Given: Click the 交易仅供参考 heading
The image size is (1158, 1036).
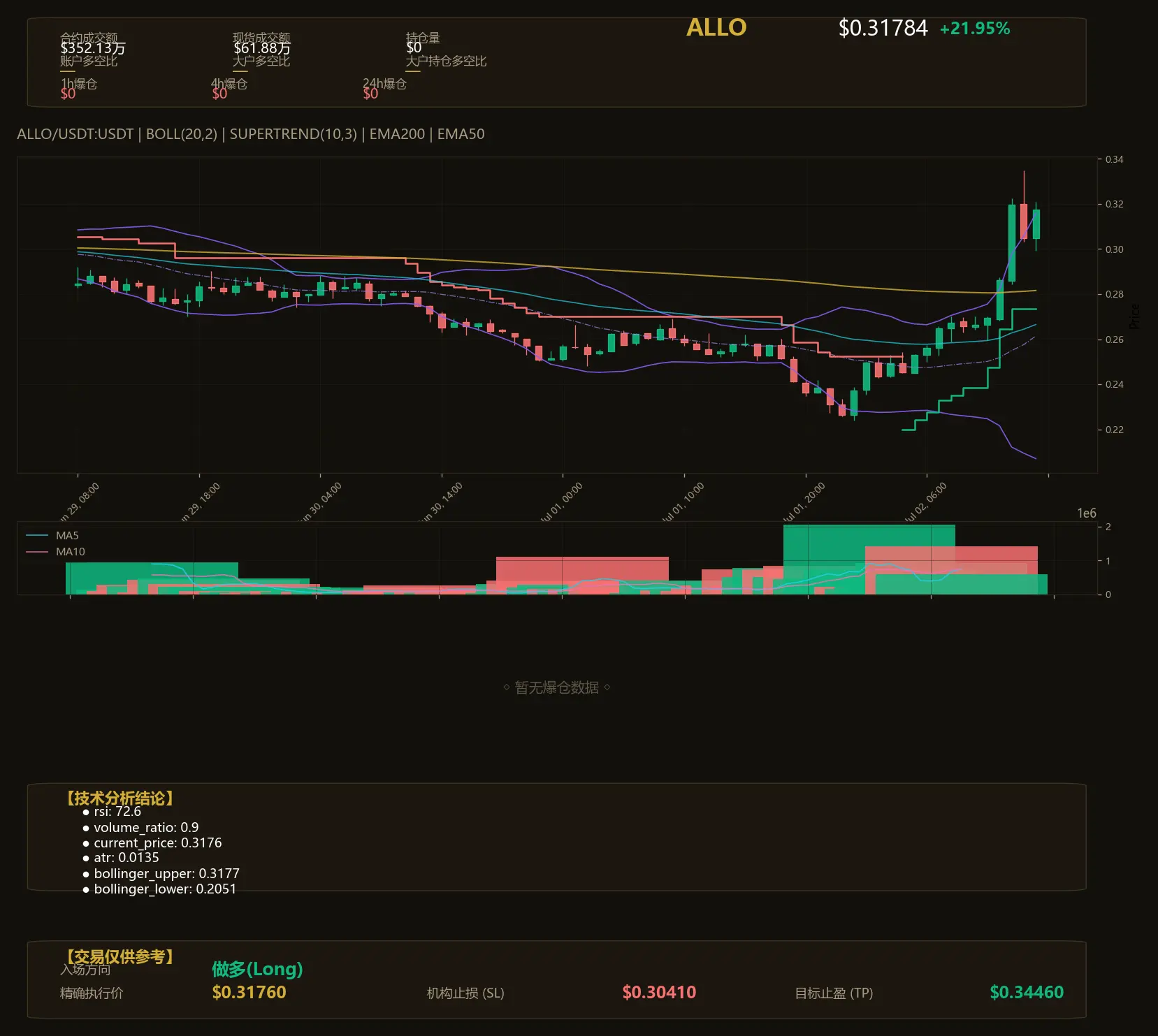Looking at the screenshot, I should (x=120, y=956).
